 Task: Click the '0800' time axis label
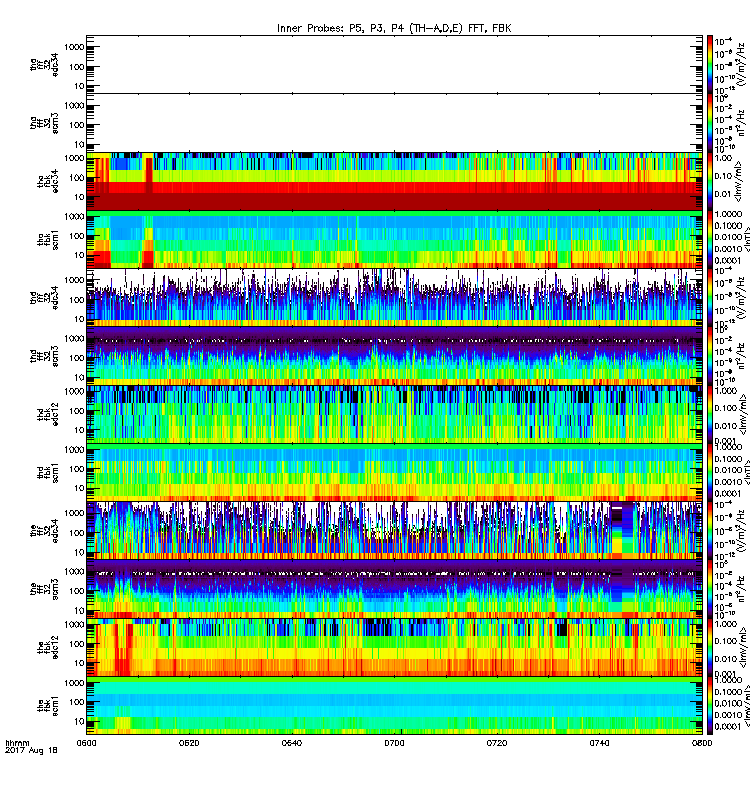pos(702,743)
